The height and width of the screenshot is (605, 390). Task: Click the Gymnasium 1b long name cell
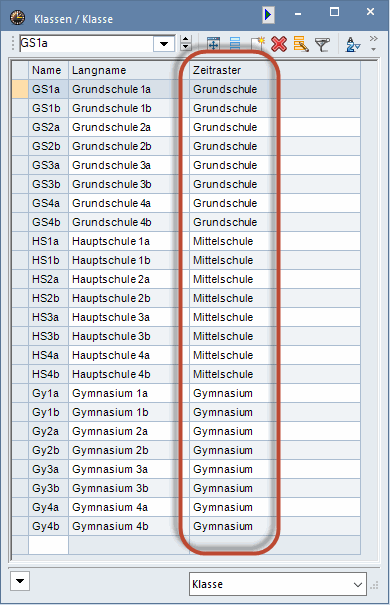tap(129, 412)
